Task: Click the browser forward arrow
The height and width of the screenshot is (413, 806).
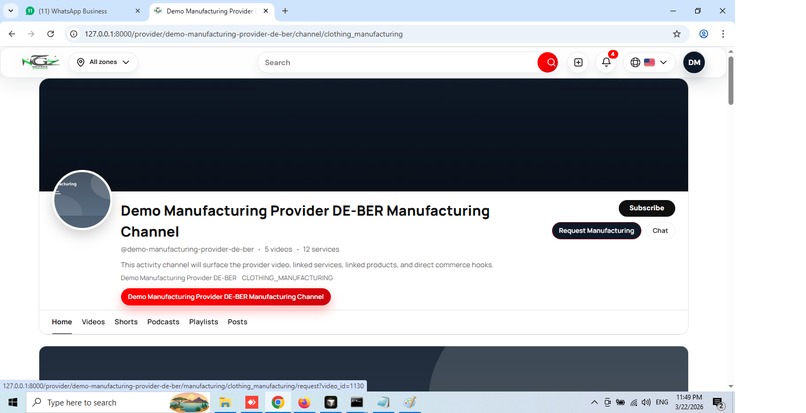Action: (31, 34)
